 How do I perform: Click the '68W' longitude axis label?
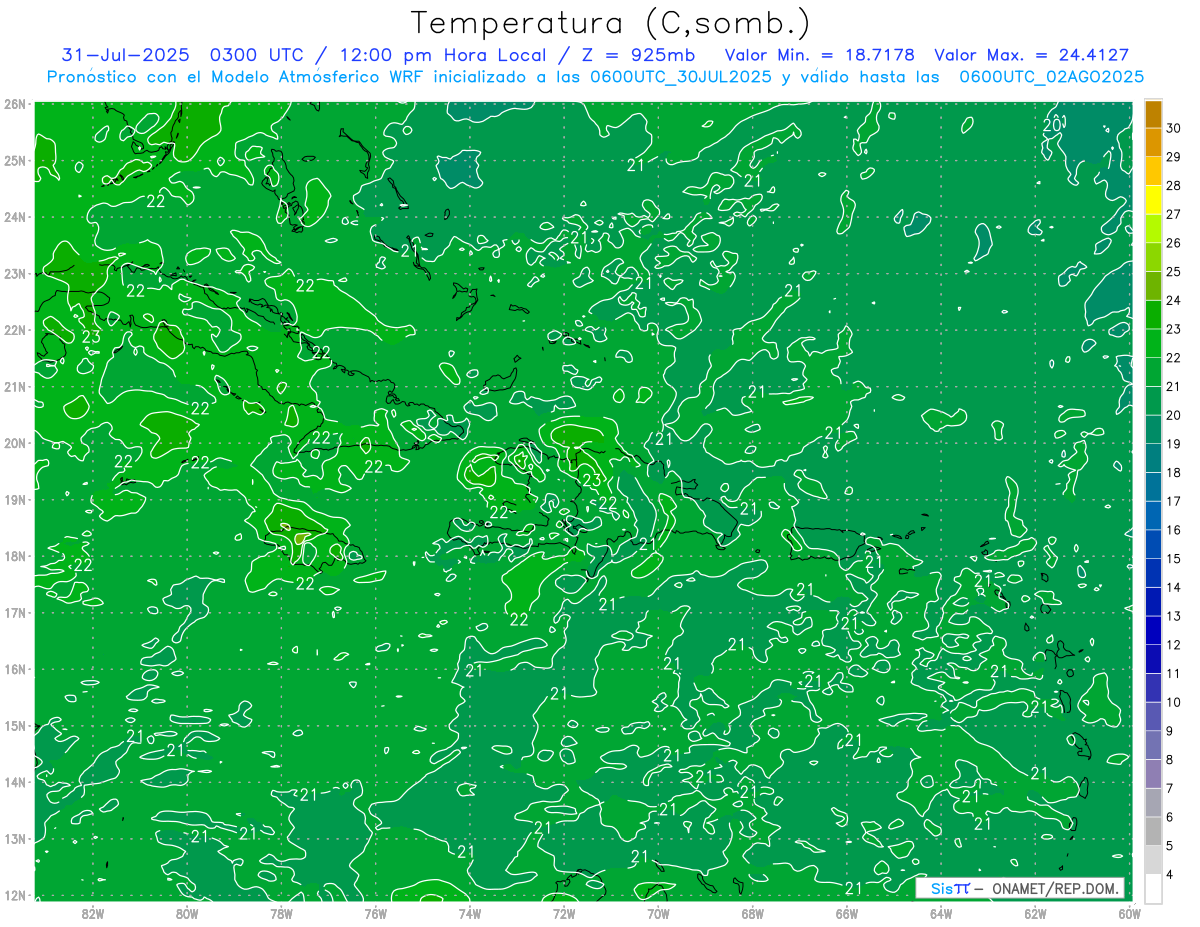point(753,912)
